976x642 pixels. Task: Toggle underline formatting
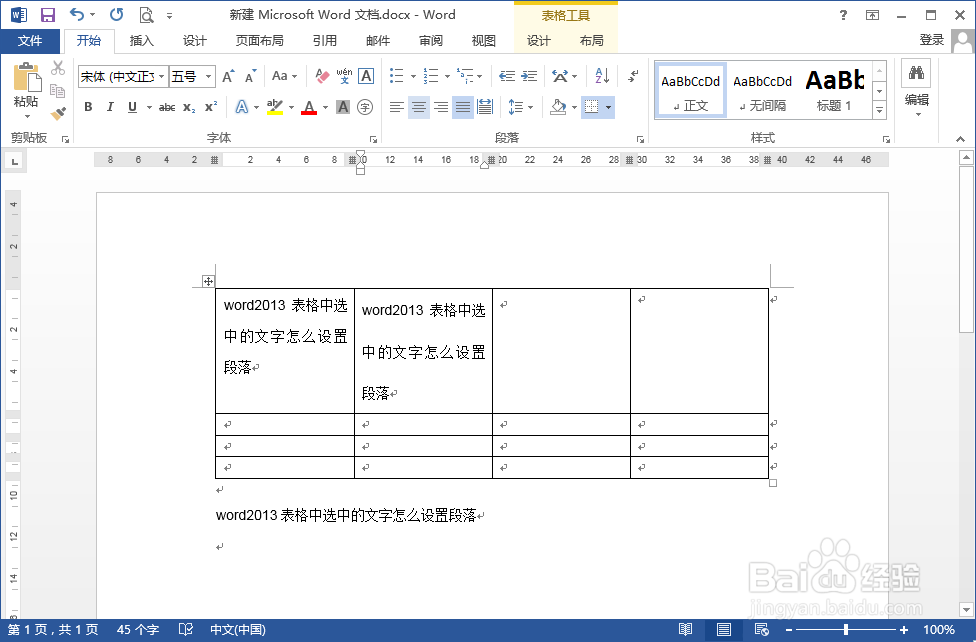(x=132, y=107)
